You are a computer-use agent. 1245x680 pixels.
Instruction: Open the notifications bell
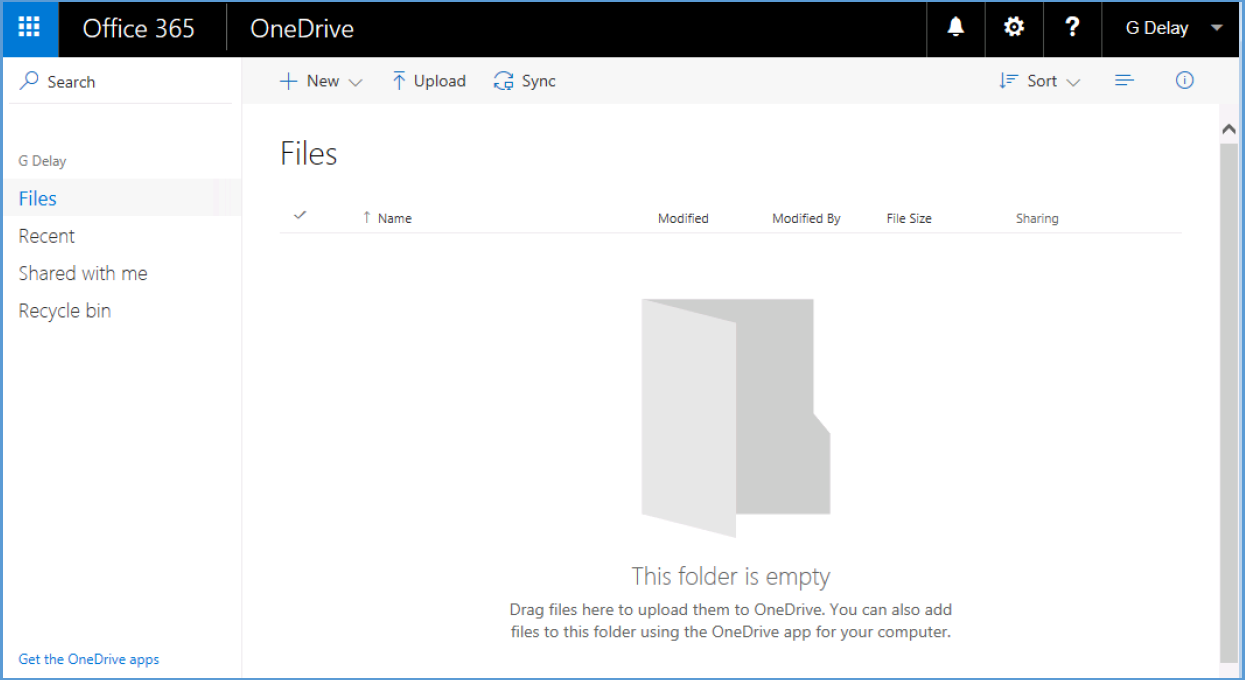click(x=955, y=28)
